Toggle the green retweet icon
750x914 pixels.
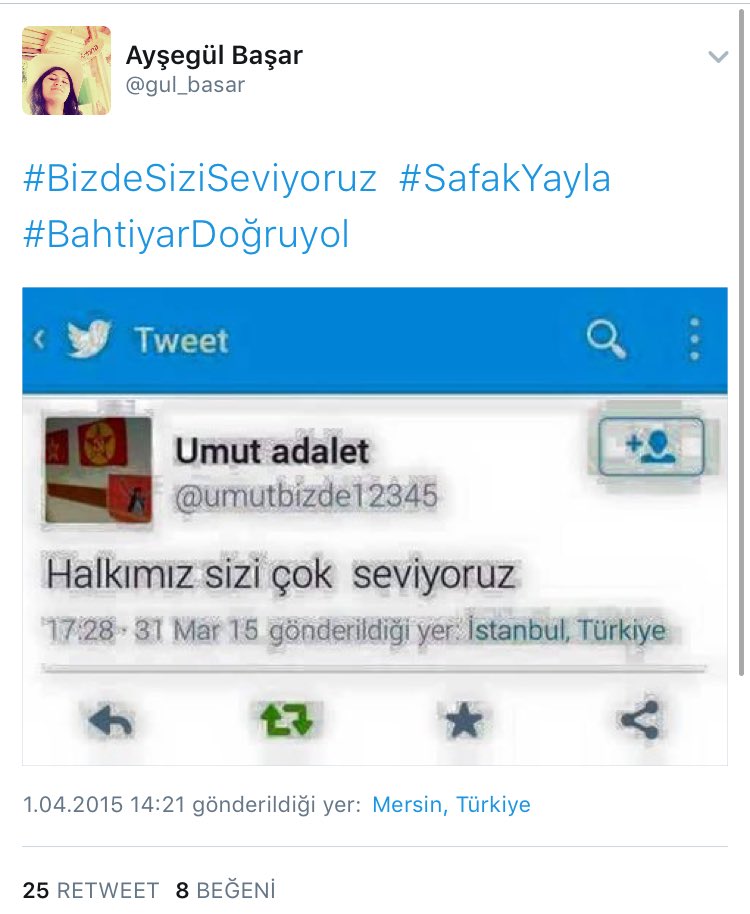286,719
